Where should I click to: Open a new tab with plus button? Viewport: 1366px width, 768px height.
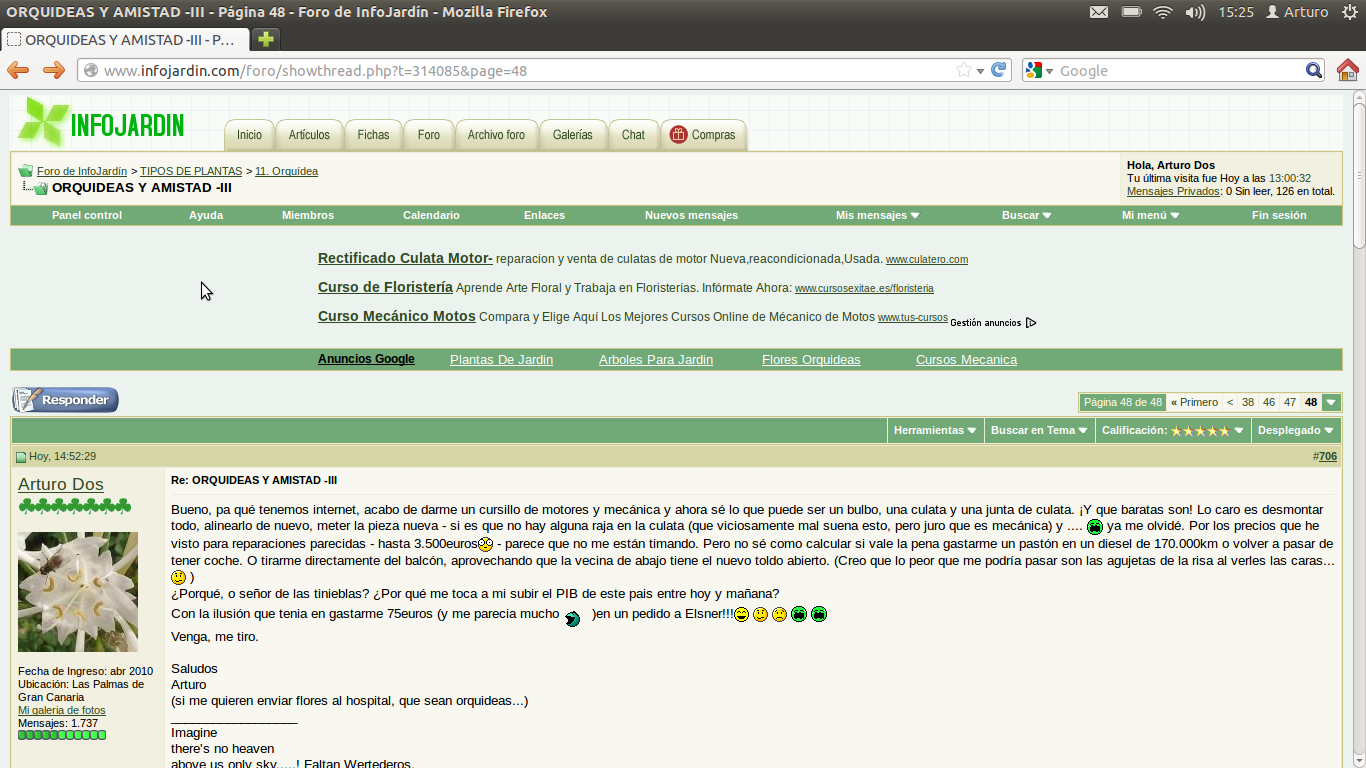tap(265, 39)
